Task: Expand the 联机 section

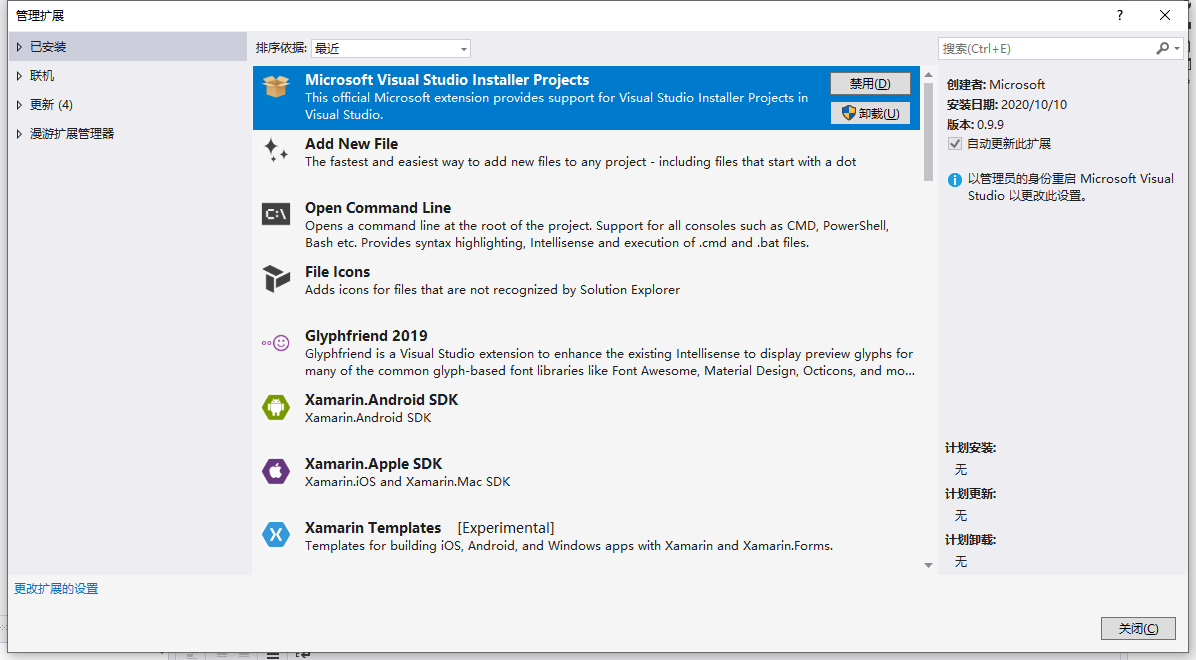Action: [x=40, y=75]
